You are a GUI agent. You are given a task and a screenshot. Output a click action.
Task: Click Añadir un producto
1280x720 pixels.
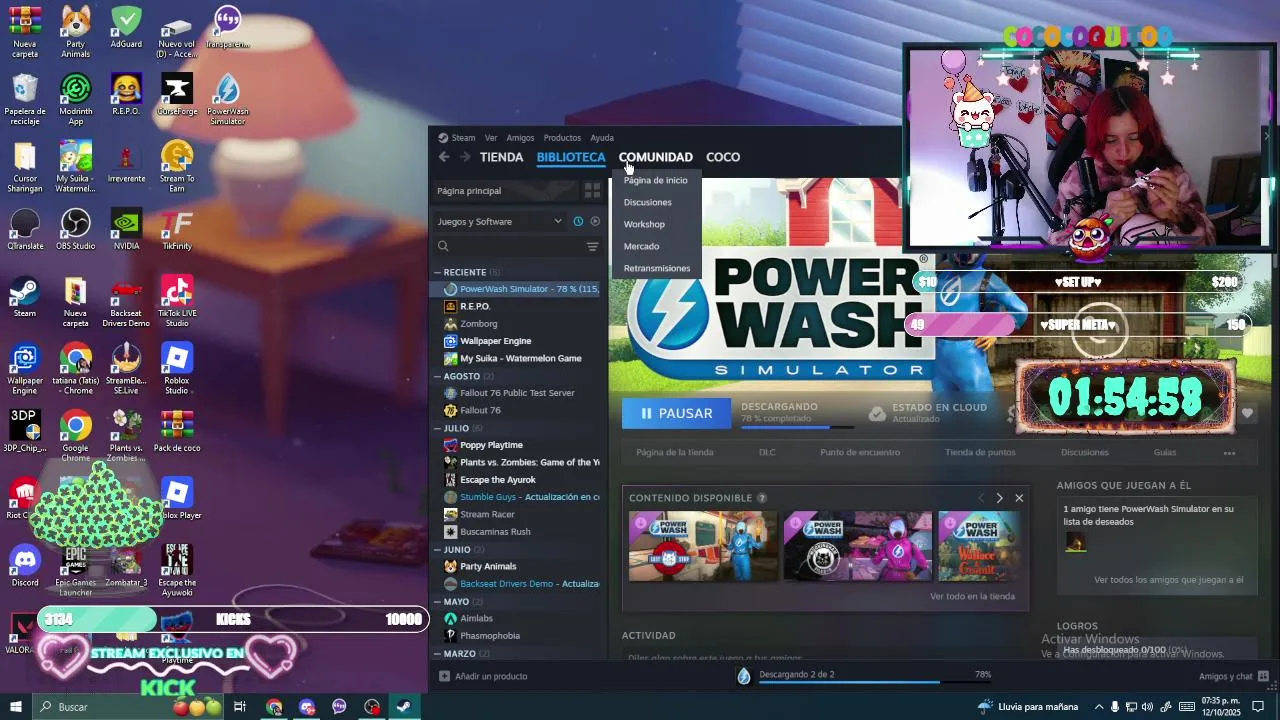483,676
